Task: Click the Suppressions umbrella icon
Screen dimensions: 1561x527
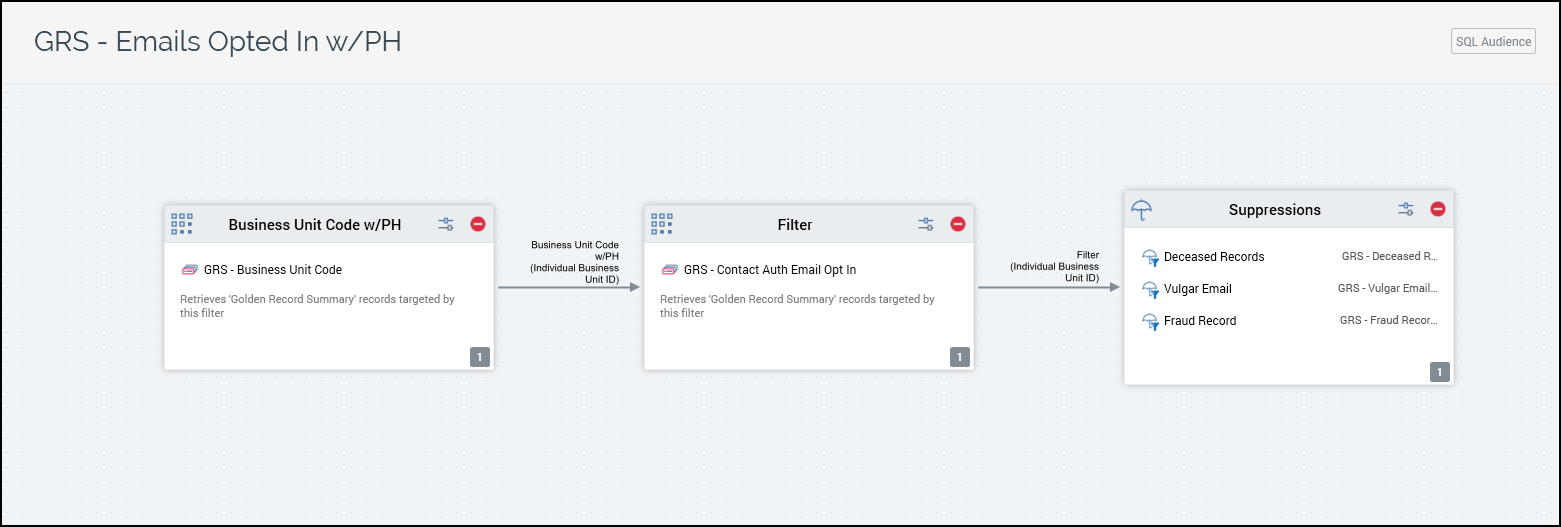Action: (x=1142, y=209)
